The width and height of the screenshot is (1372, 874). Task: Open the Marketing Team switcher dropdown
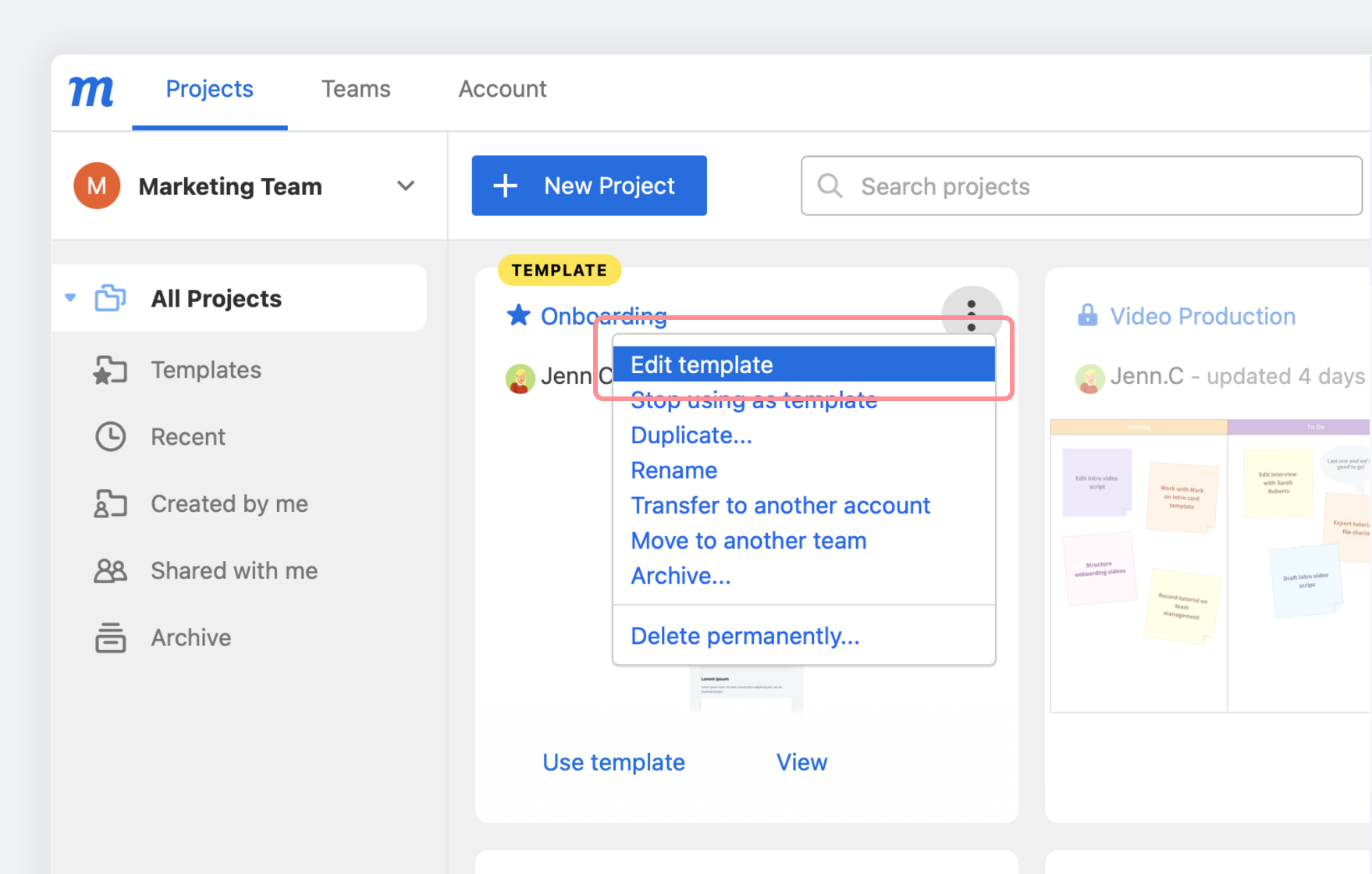coord(229,186)
